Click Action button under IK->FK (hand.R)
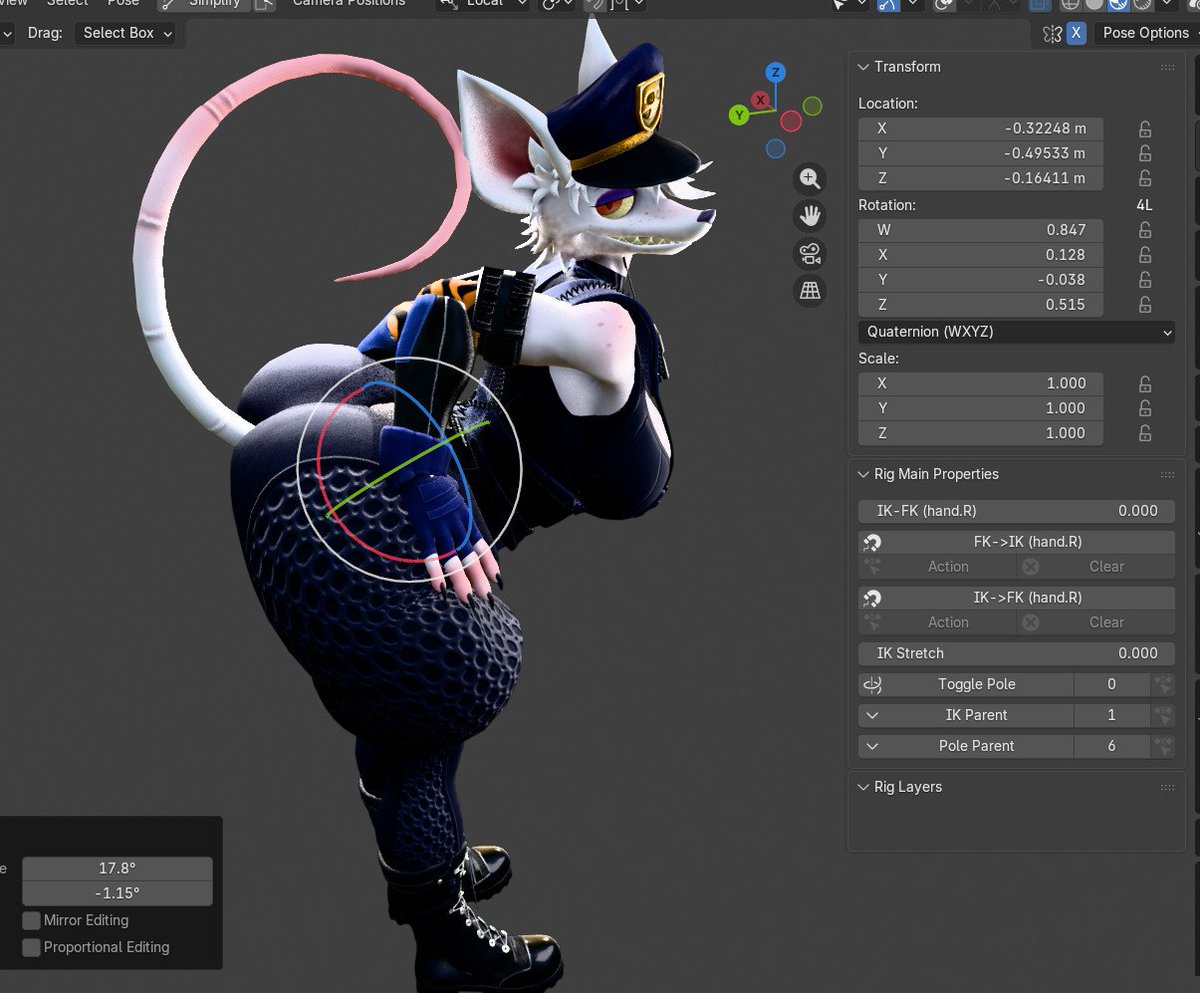The image size is (1200, 993). (x=937, y=622)
